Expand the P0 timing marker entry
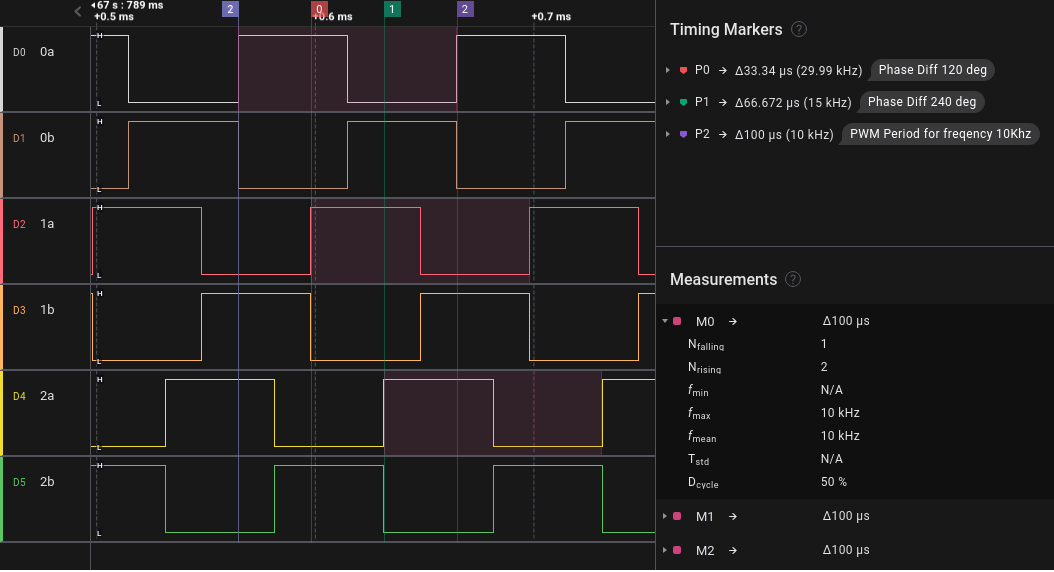The height and width of the screenshot is (572, 1054). (x=667, y=70)
